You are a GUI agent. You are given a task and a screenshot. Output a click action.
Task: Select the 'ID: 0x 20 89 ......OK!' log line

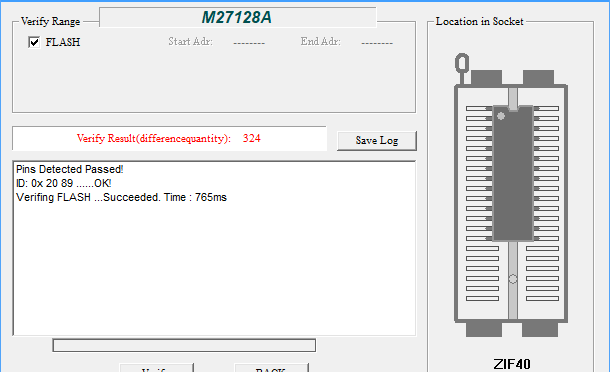pyautogui.click(x=63, y=183)
